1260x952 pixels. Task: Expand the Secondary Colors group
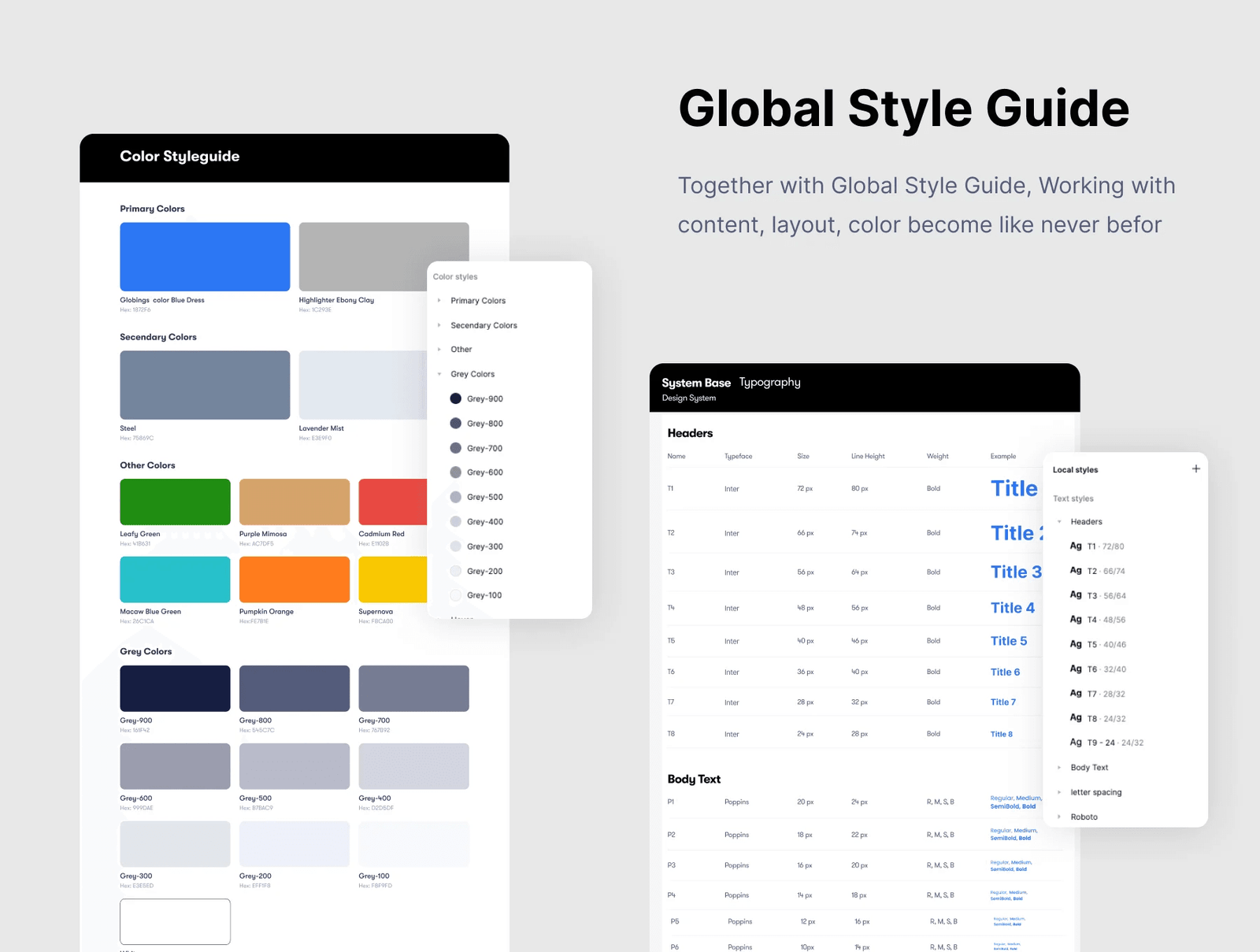point(439,325)
